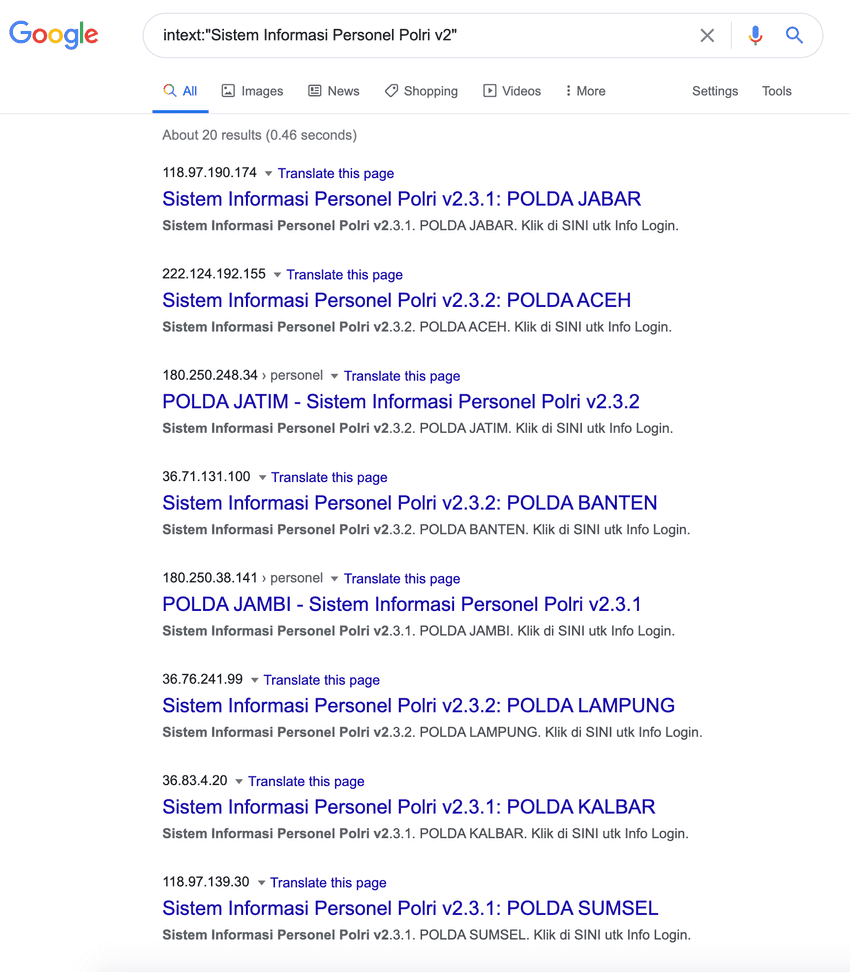Image resolution: width=850 pixels, height=972 pixels.
Task: Click the blue magnifier search button
Action: 794,36
